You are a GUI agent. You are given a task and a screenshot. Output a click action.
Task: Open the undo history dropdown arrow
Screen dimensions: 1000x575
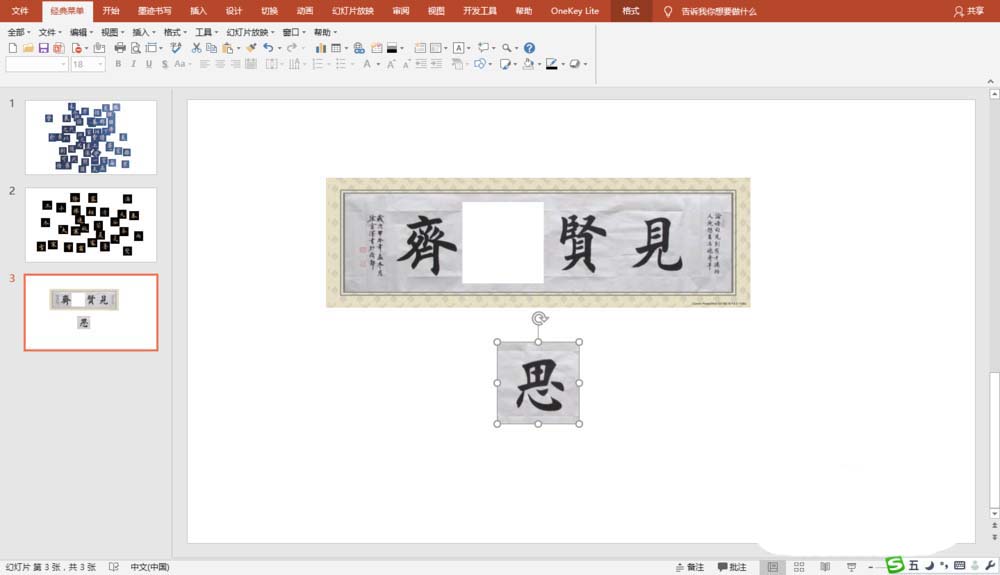(279, 48)
